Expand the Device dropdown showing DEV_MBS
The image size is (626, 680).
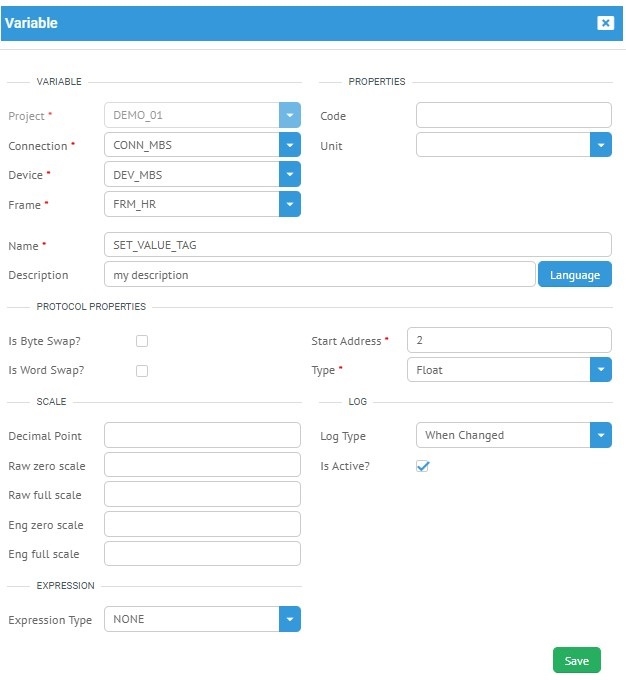[290, 175]
